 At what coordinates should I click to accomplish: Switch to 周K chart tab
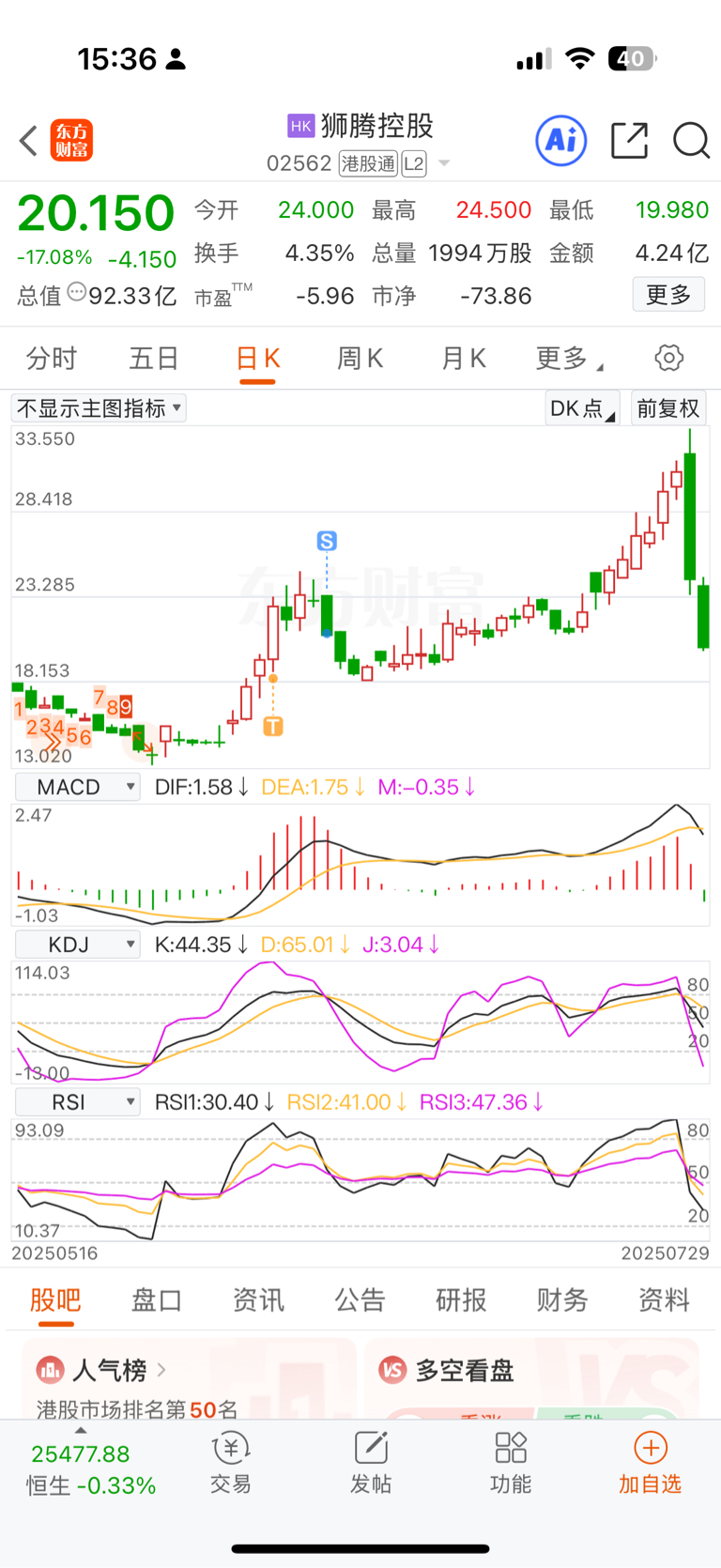[x=360, y=359]
